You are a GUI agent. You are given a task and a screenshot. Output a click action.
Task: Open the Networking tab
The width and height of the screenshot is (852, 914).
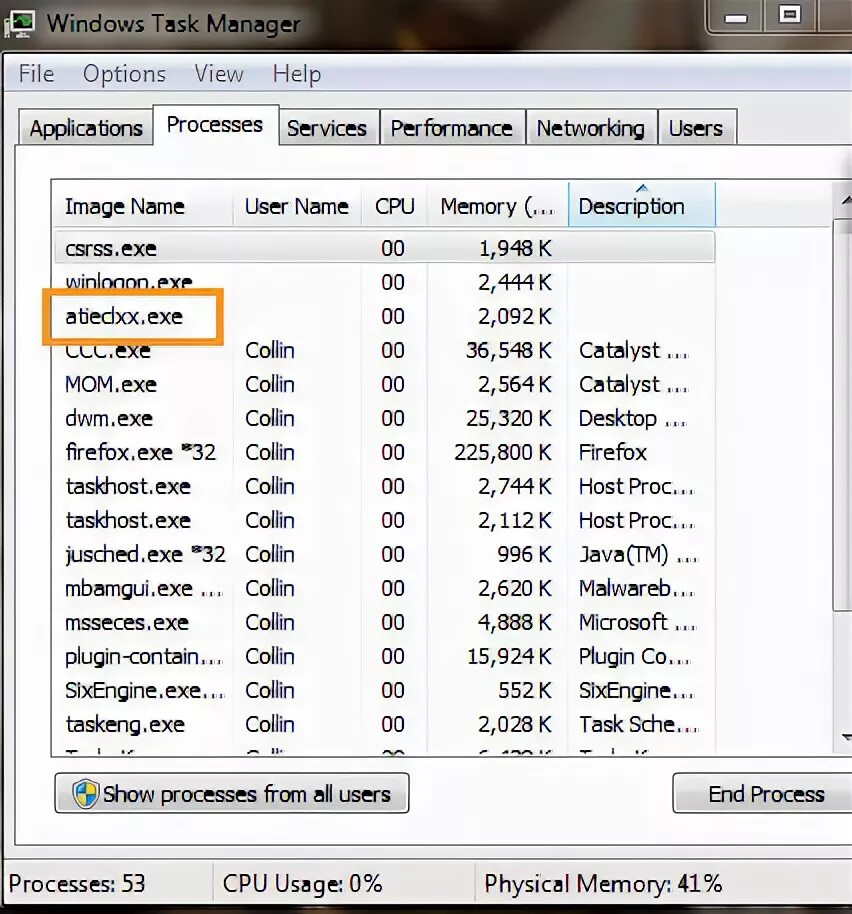click(x=591, y=127)
